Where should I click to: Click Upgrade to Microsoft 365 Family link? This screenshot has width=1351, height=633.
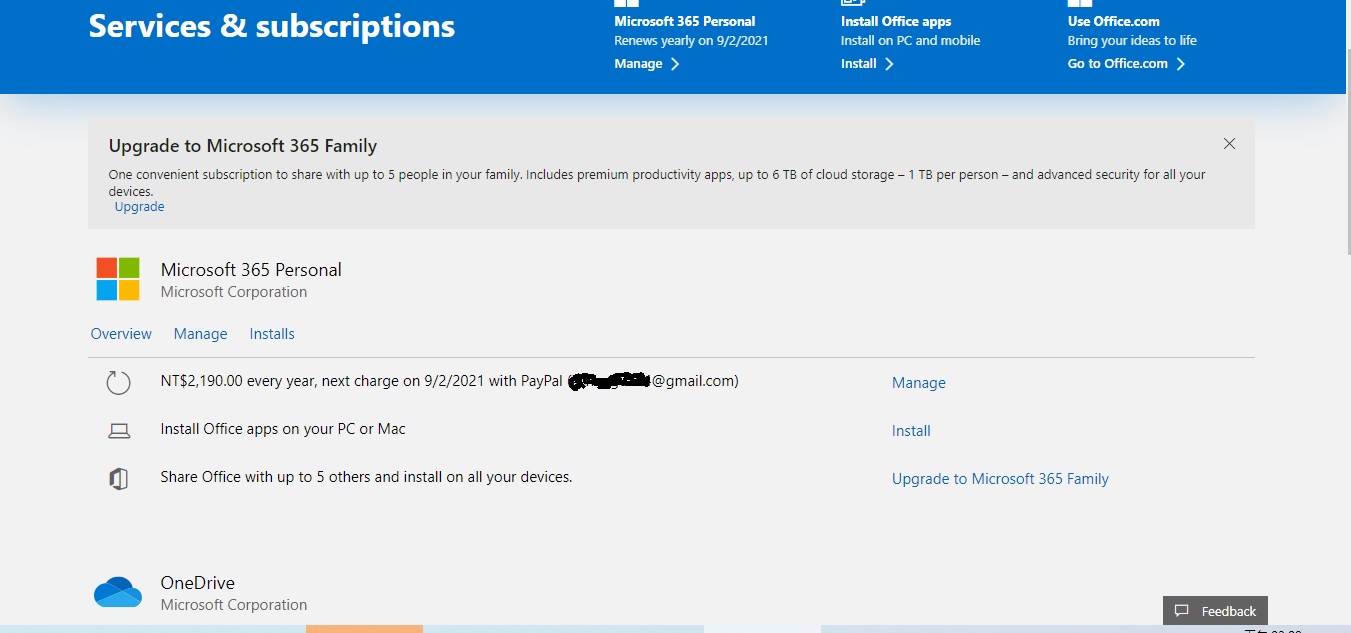click(1000, 479)
